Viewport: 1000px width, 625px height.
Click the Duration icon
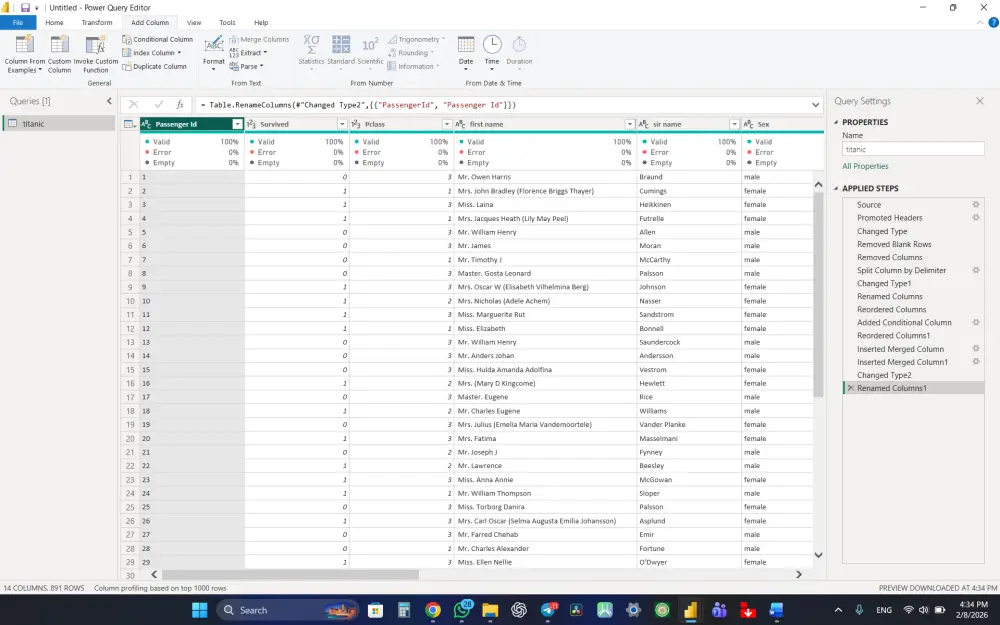[518, 48]
